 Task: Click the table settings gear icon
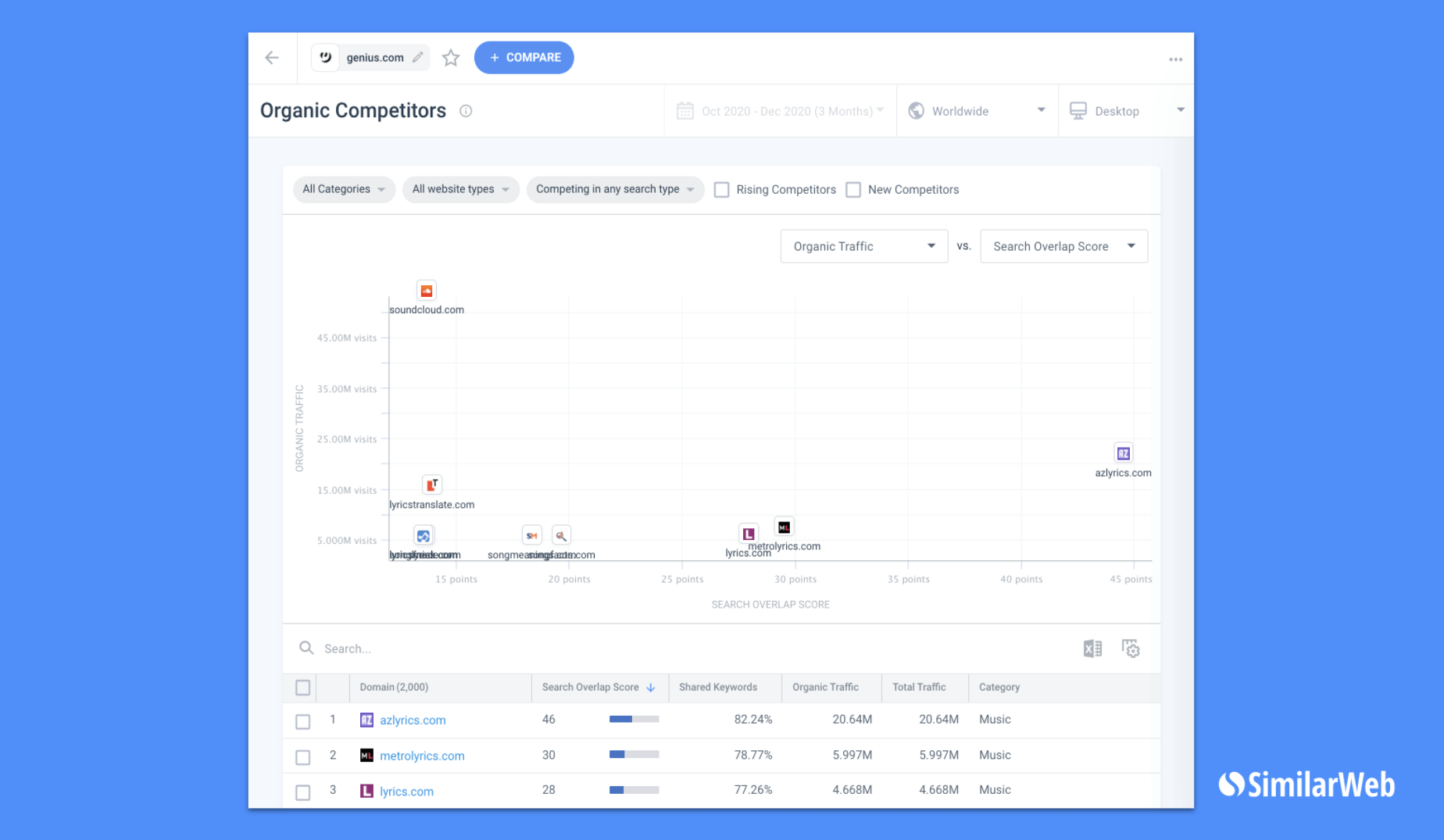point(1131,648)
